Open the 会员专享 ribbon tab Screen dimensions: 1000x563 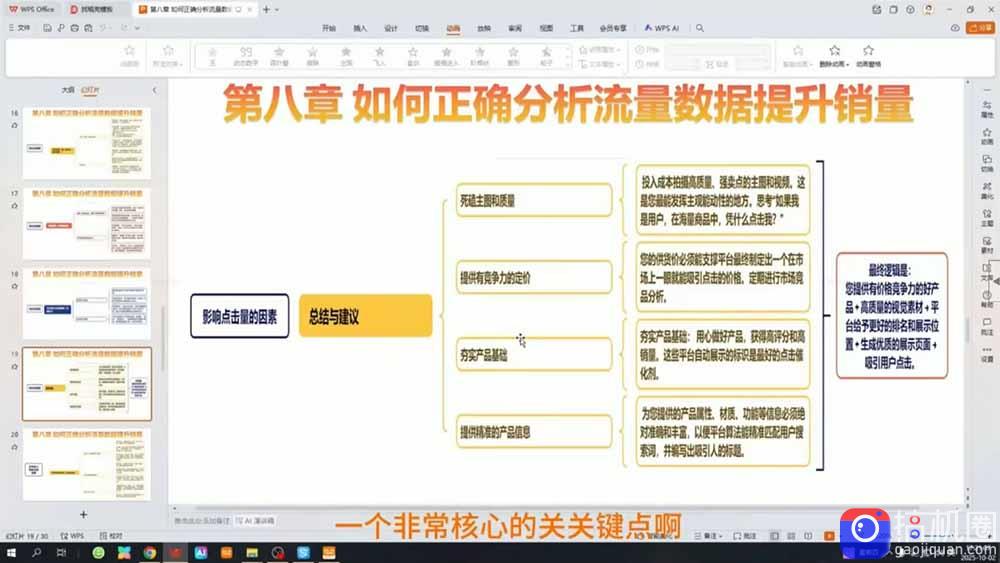point(613,28)
